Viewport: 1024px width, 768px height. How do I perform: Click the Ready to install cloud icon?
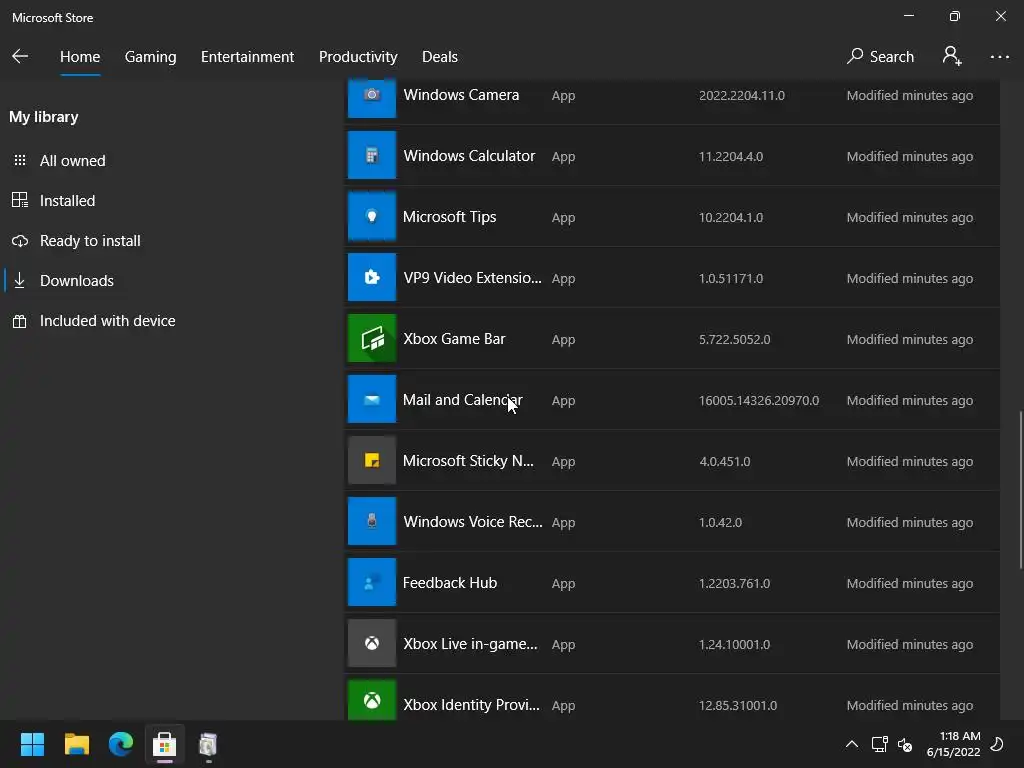[x=20, y=241]
